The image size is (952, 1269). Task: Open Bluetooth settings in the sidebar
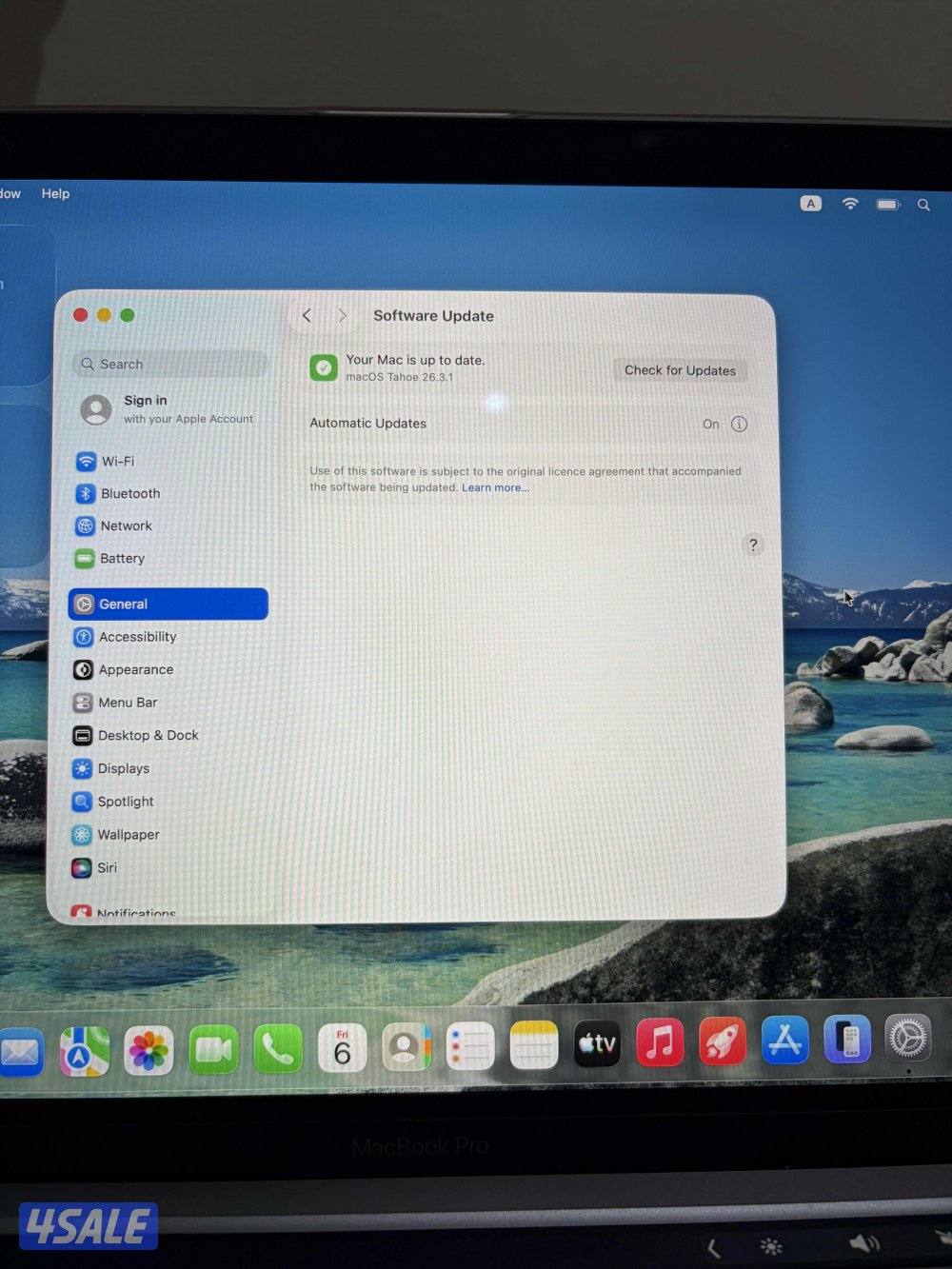[x=129, y=494]
